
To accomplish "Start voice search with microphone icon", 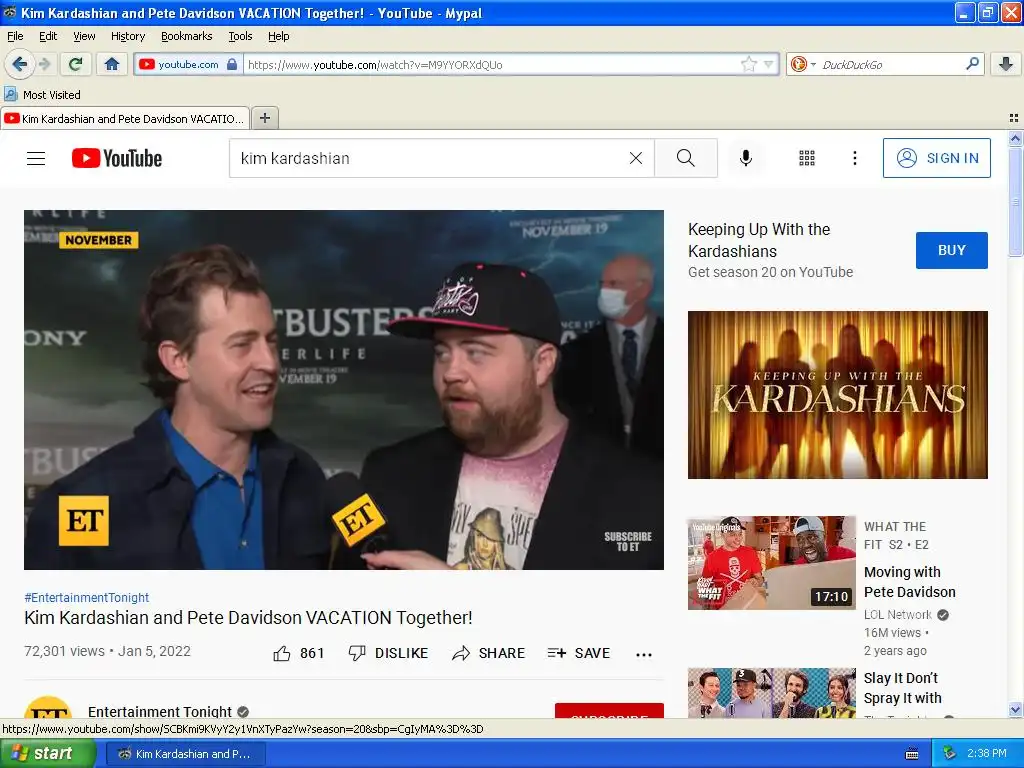I will pyautogui.click(x=746, y=158).
